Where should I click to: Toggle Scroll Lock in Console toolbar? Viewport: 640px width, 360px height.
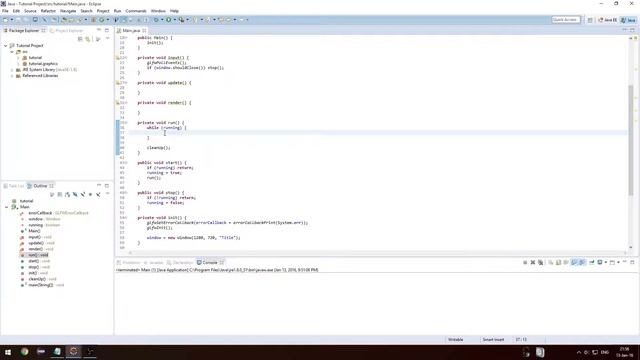click(558, 262)
